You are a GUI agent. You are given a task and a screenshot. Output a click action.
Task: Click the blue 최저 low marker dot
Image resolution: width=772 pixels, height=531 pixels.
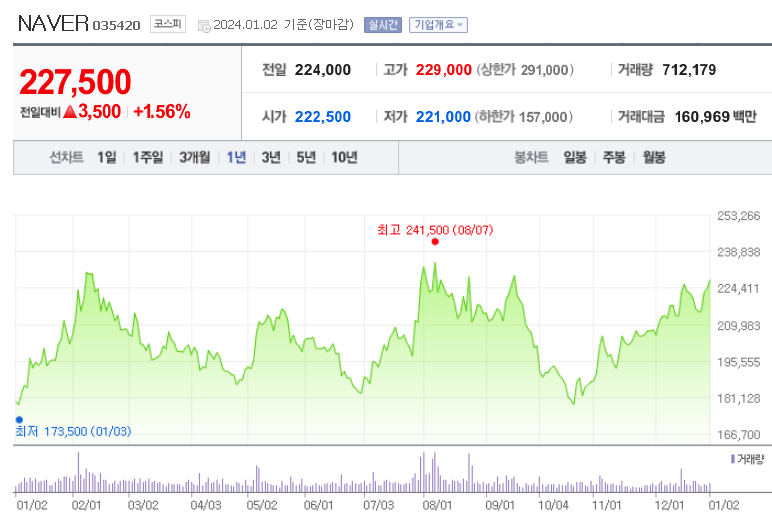[x=19, y=420]
